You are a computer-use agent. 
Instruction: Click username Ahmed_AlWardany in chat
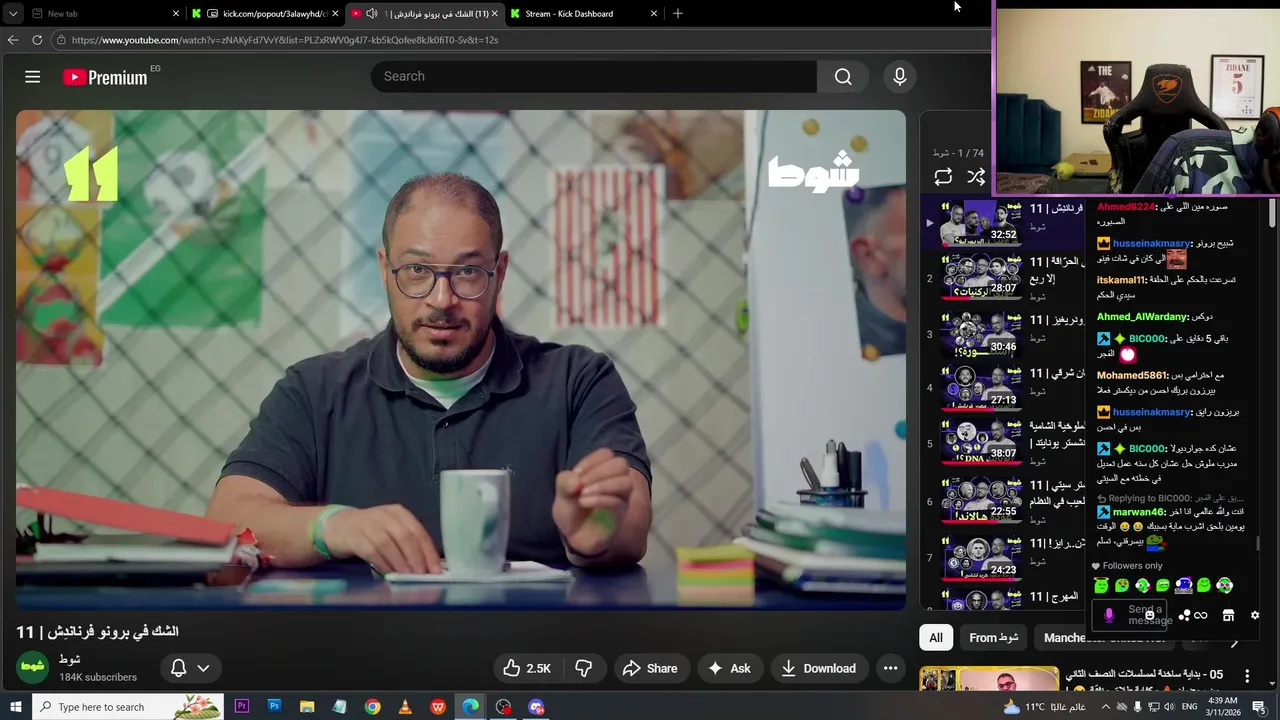click(x=1141, y=317)
